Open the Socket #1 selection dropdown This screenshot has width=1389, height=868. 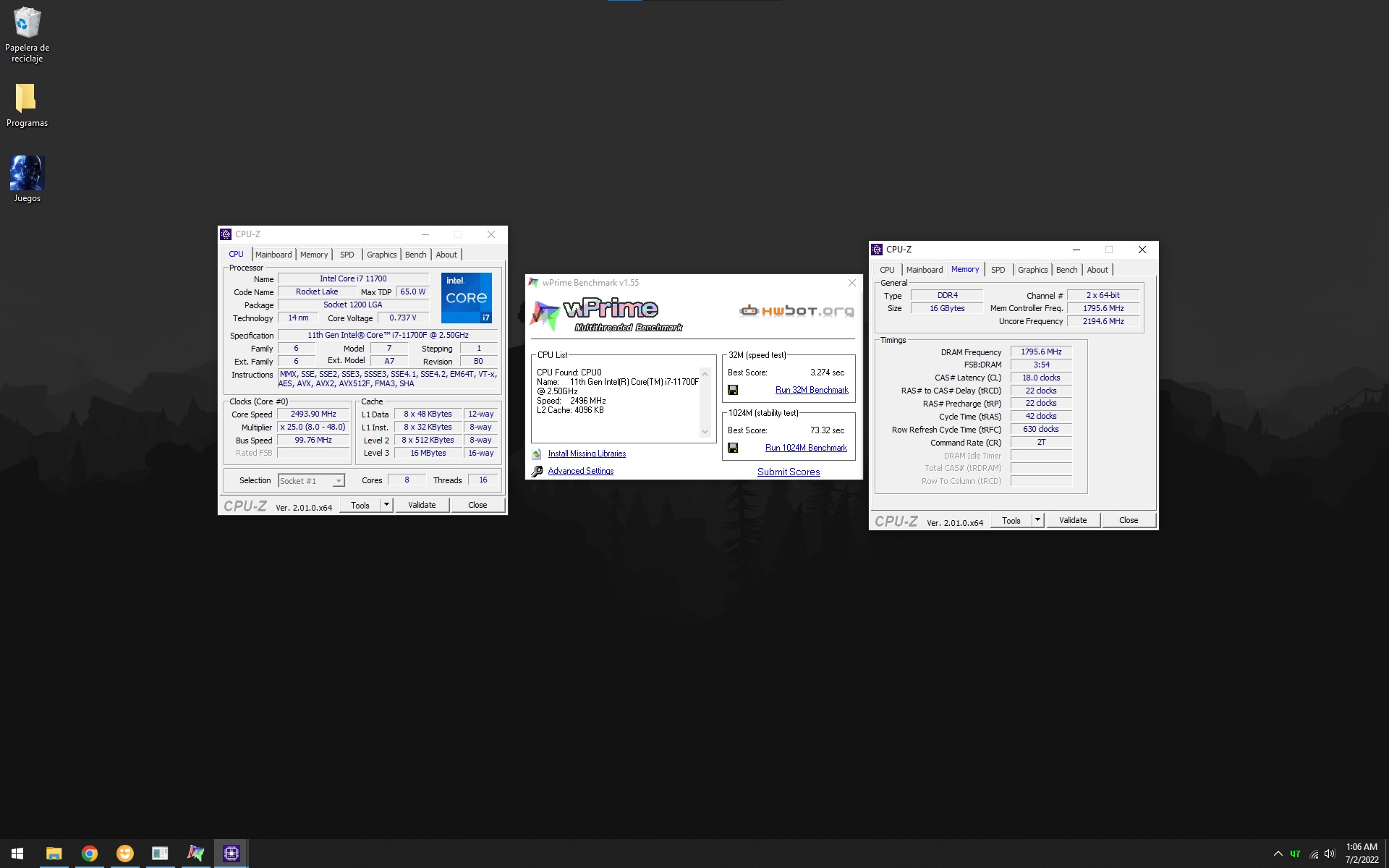click(311, 480)
